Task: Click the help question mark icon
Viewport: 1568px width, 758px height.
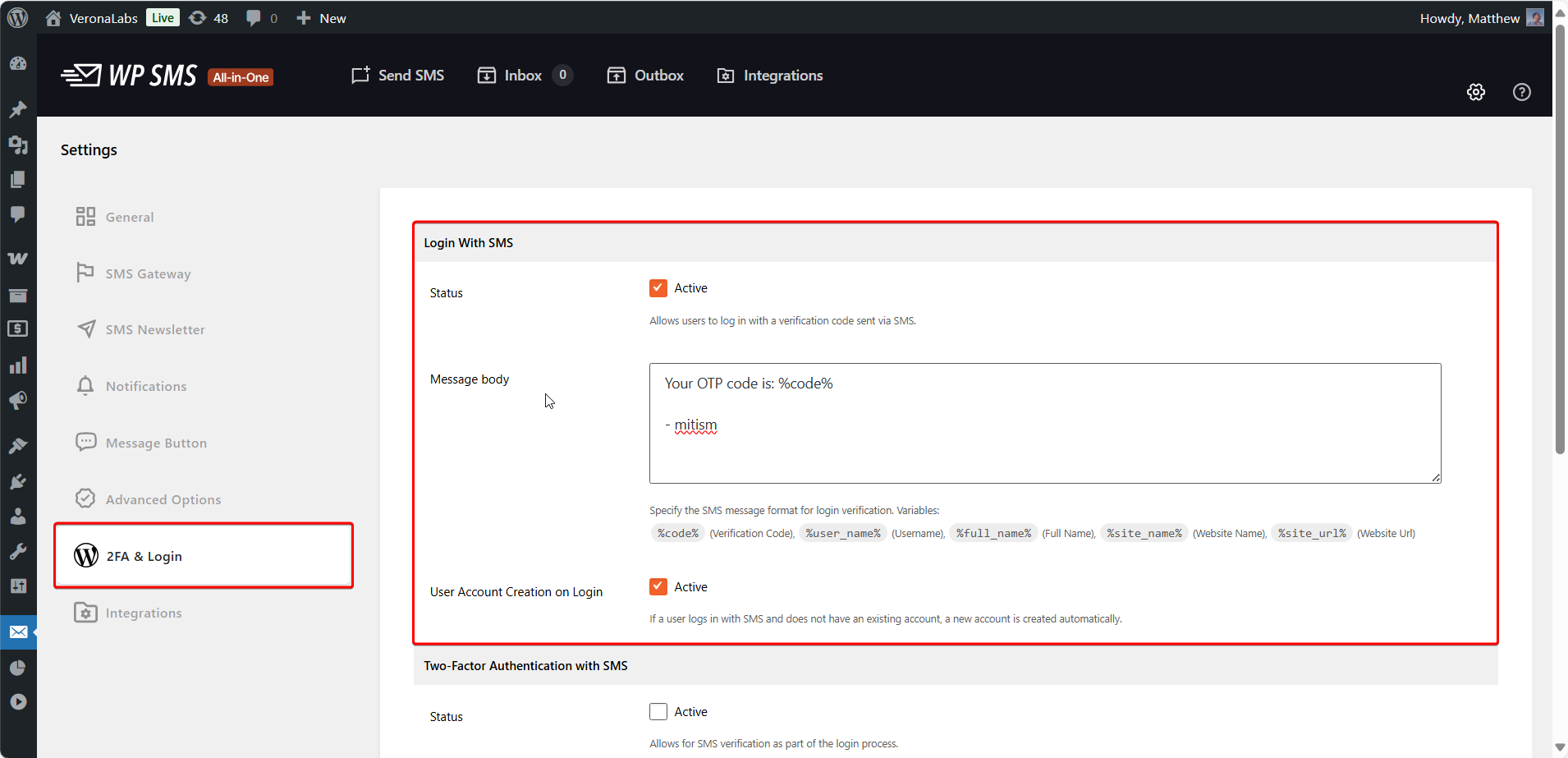Action: 1521,92
